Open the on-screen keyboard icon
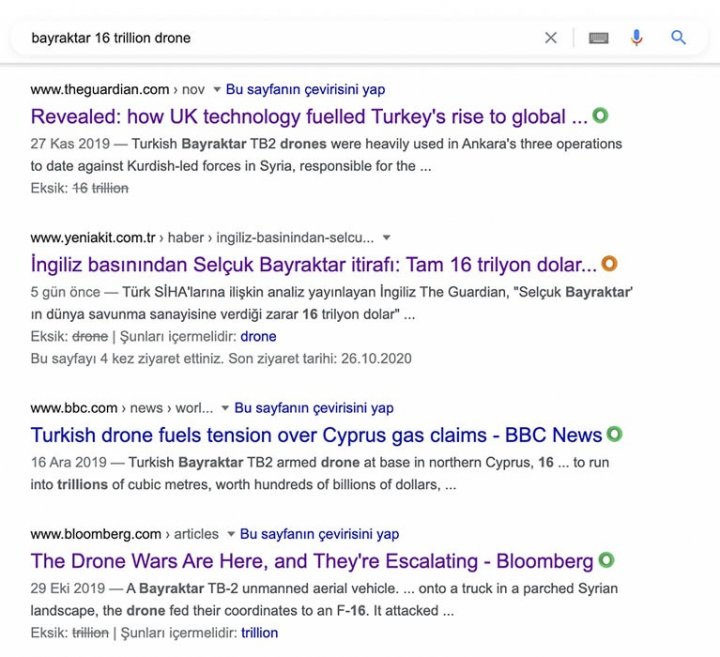The height and width of the screenshot is (657, 720). (599, 38)
